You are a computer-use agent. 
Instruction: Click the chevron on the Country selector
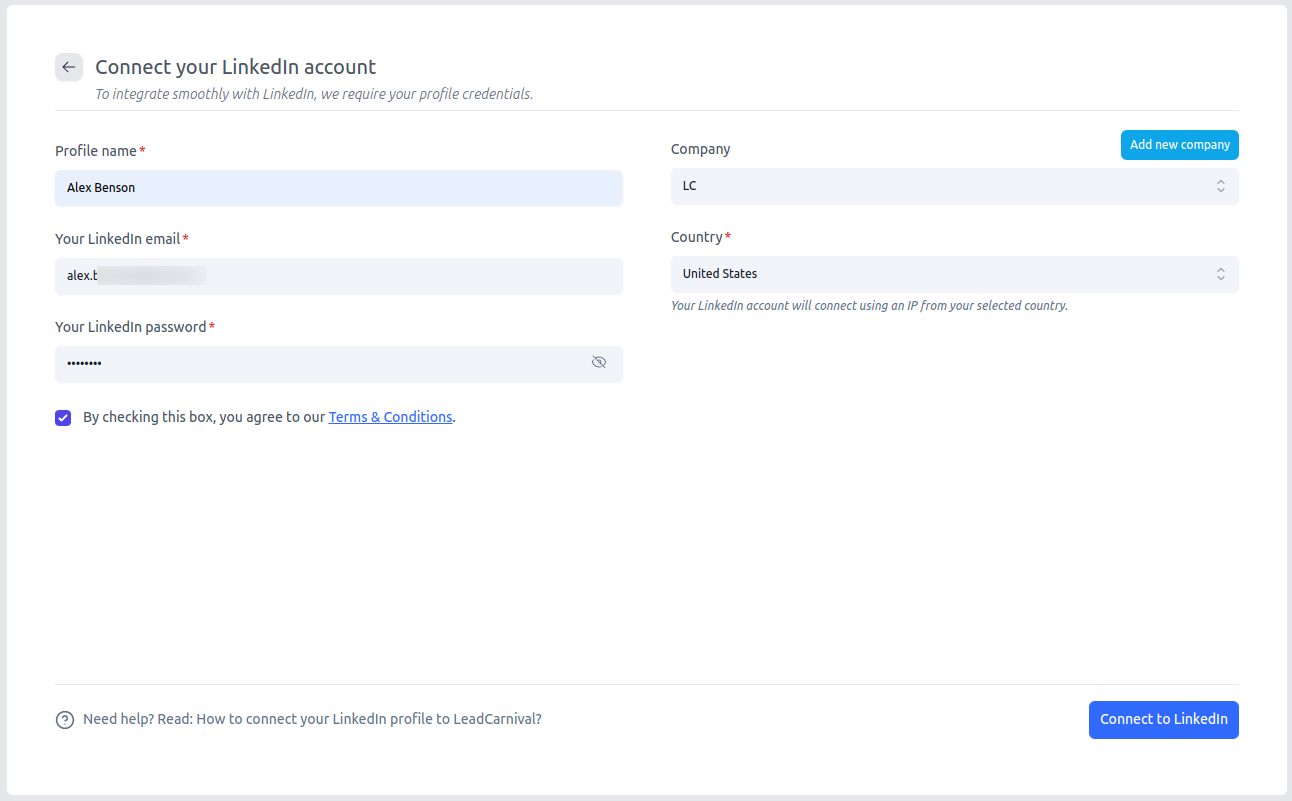[1221, 273]
